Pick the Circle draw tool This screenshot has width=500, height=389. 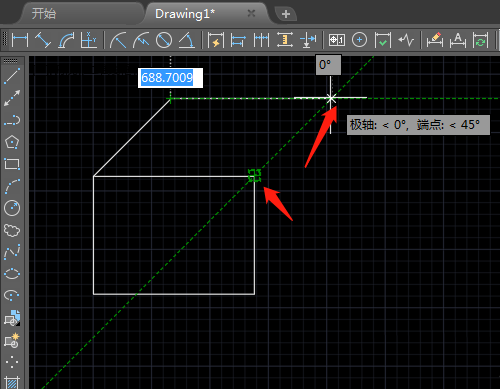click(x=12, y=208)
